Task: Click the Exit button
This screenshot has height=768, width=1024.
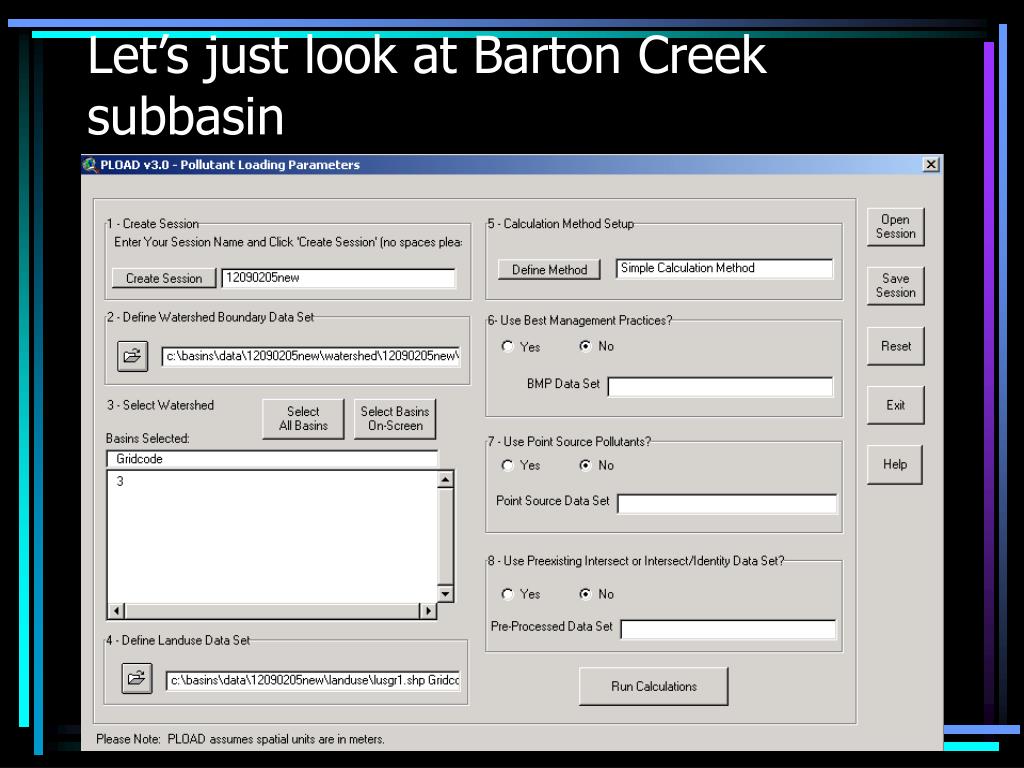Action: [895, 405]
